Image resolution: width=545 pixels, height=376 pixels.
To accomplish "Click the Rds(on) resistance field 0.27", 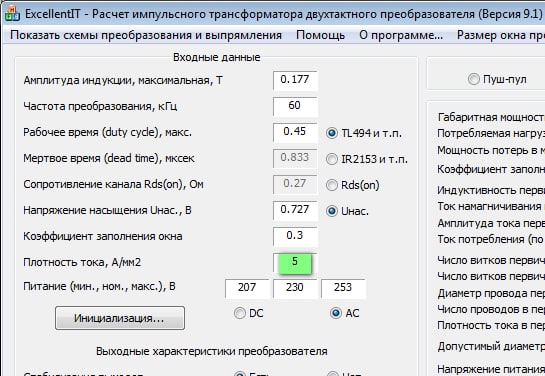I will click(295, 184).
